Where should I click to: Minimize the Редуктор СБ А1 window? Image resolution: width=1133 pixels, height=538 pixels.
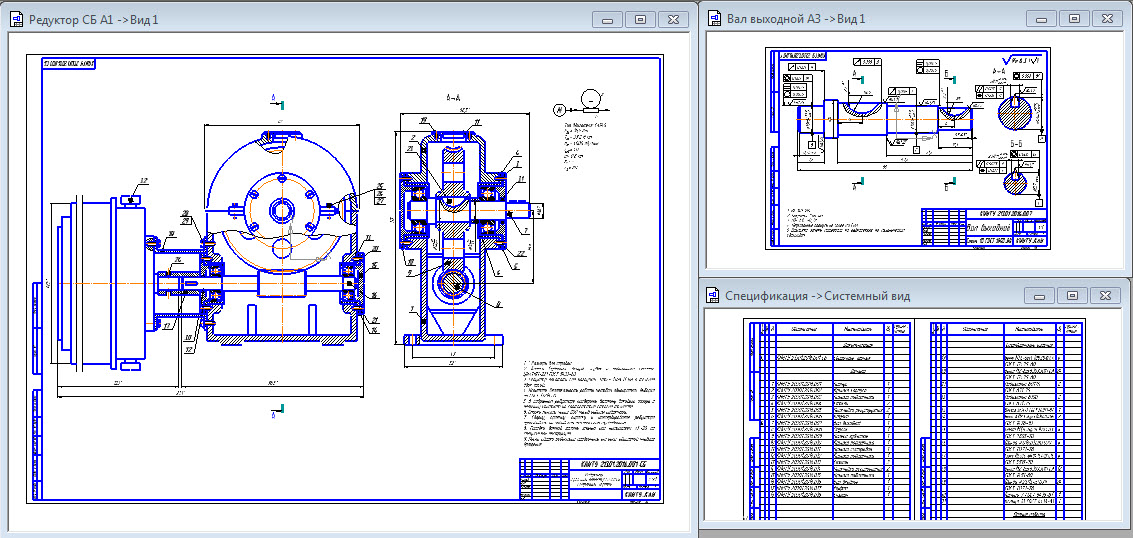608,20
